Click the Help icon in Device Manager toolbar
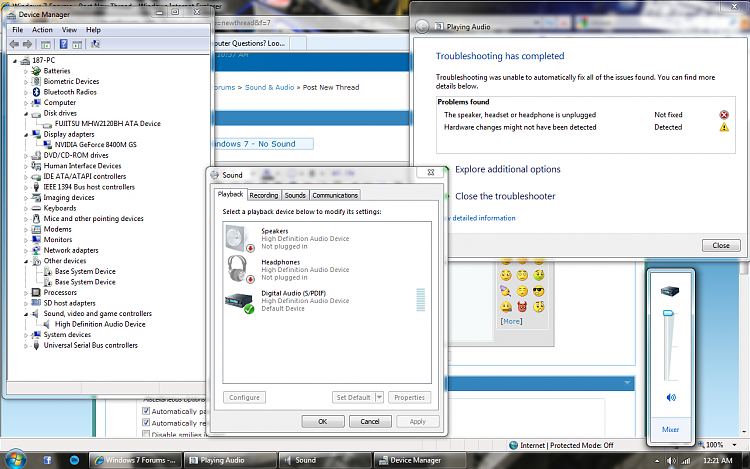The width and height of the screenshot is (750, 469). tap(63, 44)
